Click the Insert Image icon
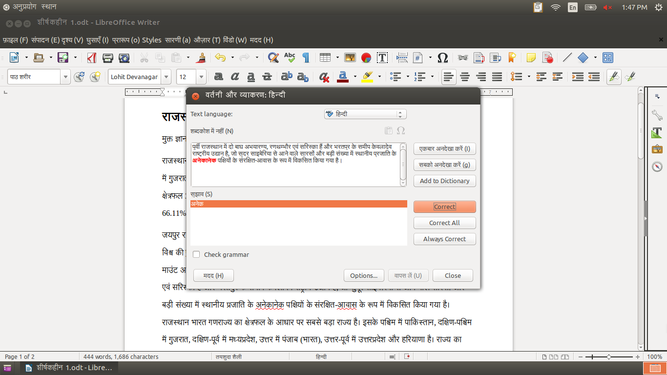Viewport: 667px width, 375px height. tap(350, 57)
